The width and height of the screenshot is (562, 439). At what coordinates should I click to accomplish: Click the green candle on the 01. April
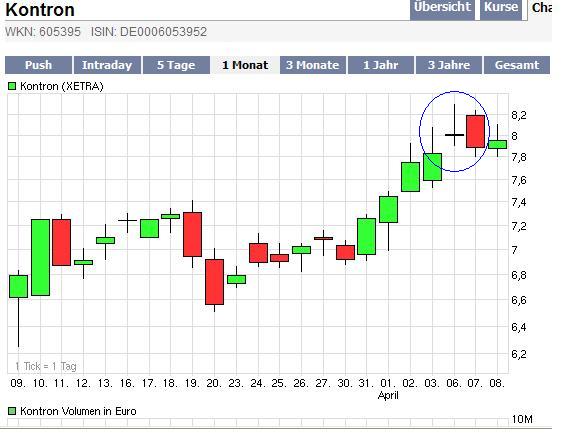pyautogui.click(x=389, y=209)
